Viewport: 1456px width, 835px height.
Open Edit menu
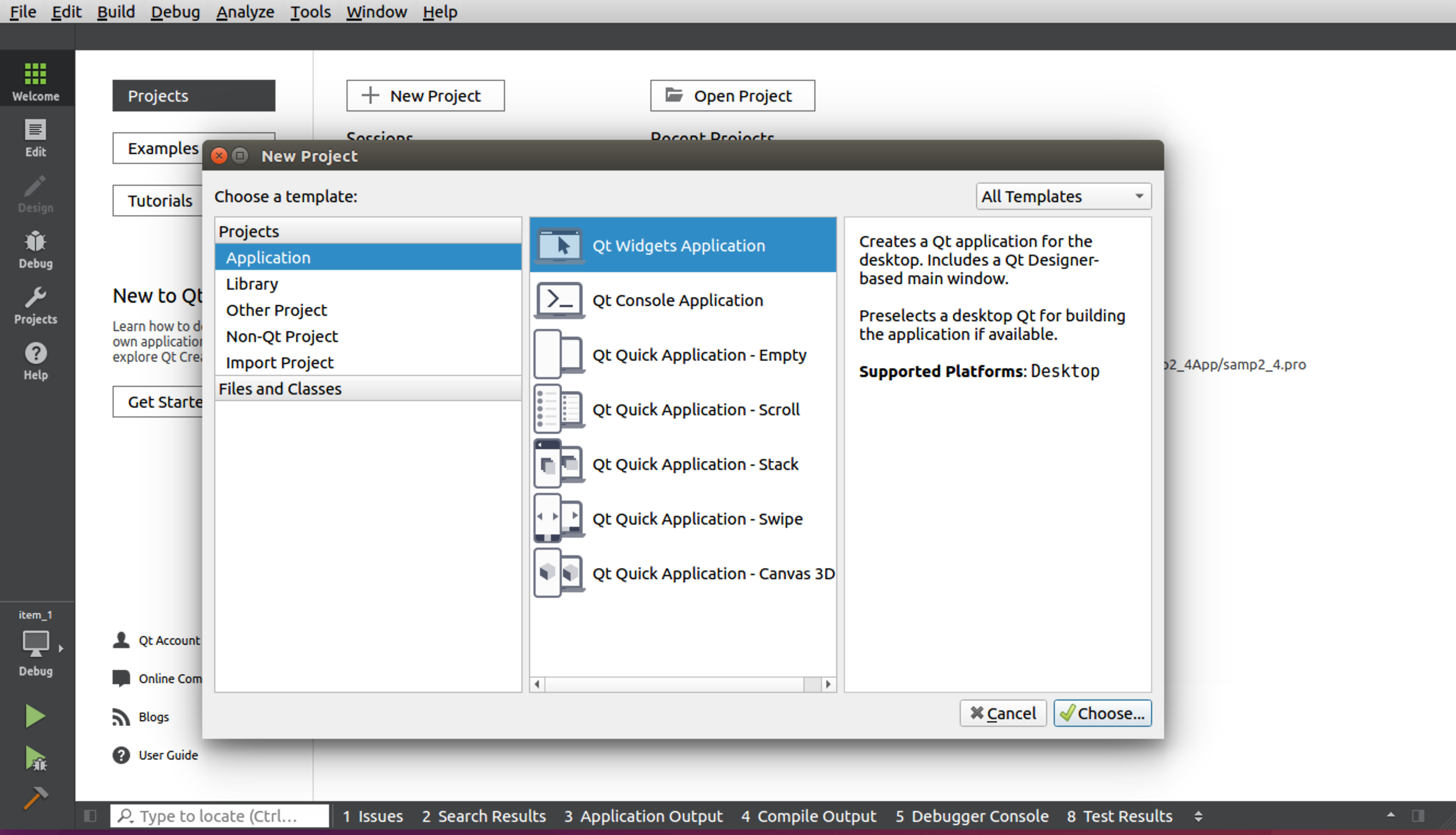pyautogui.click(x=67, y=11)
